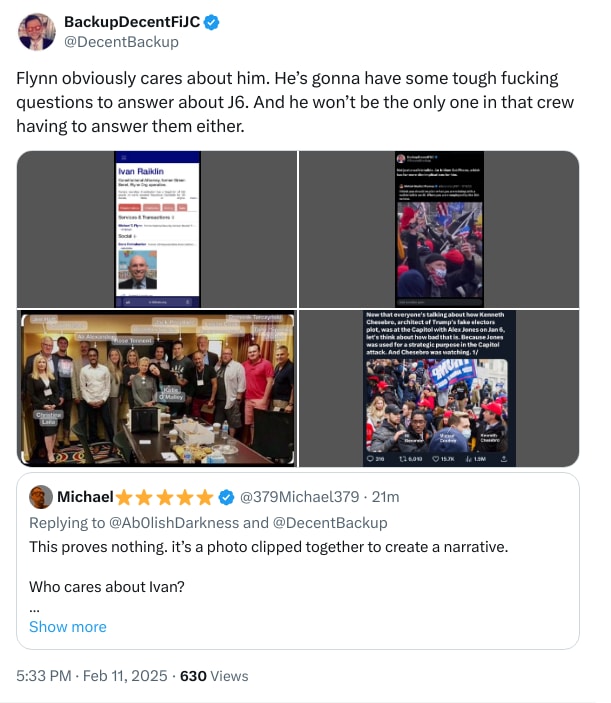Click Michael's avatar in the quoted tweet

click(41, 497)
